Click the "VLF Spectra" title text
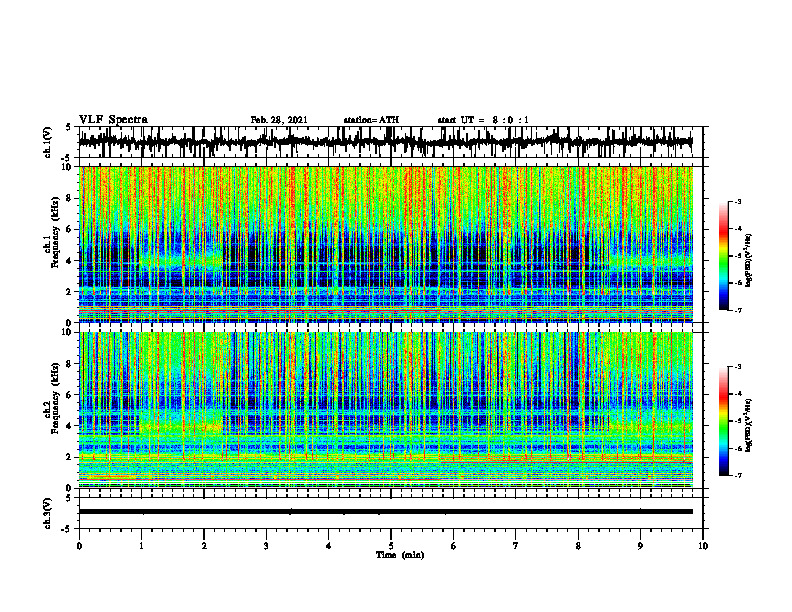This screenshot has width=792, height=612. tap(113, 120)
